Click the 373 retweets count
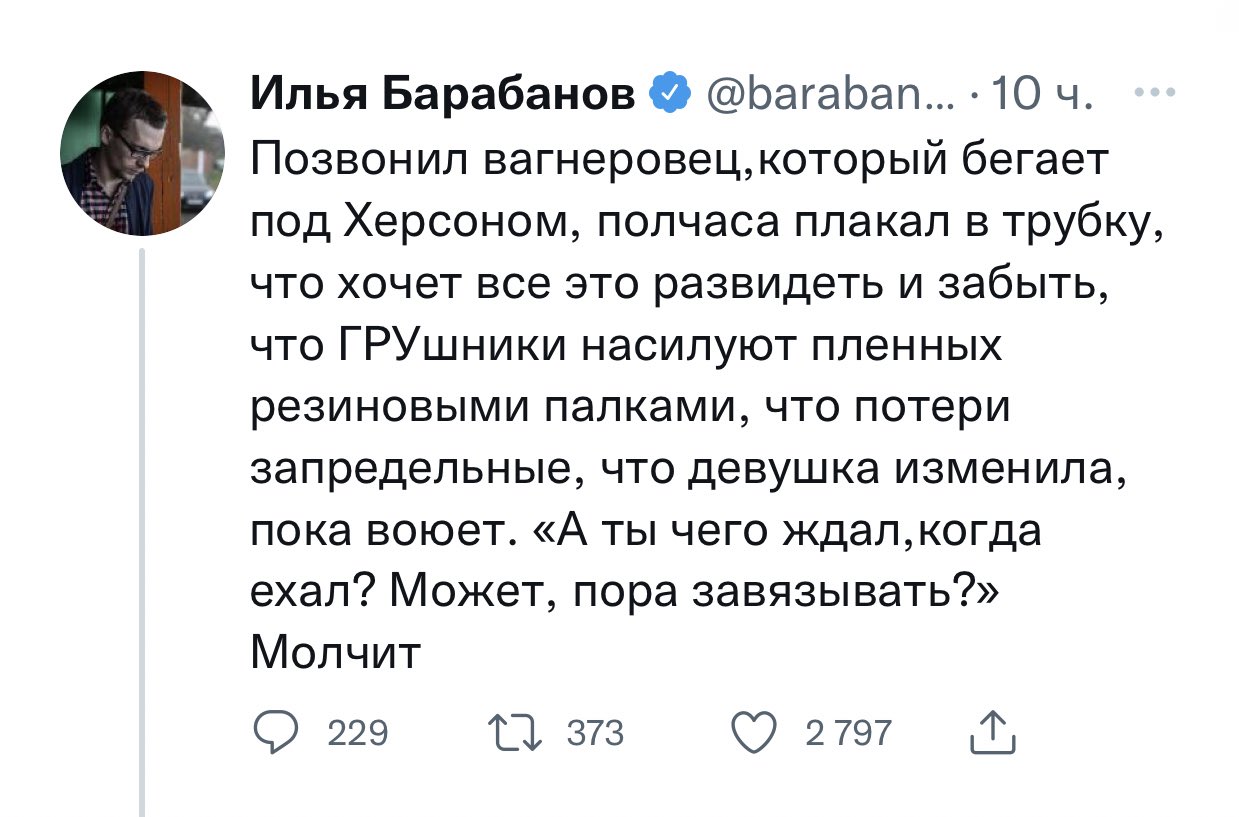 tap(595, 735)
